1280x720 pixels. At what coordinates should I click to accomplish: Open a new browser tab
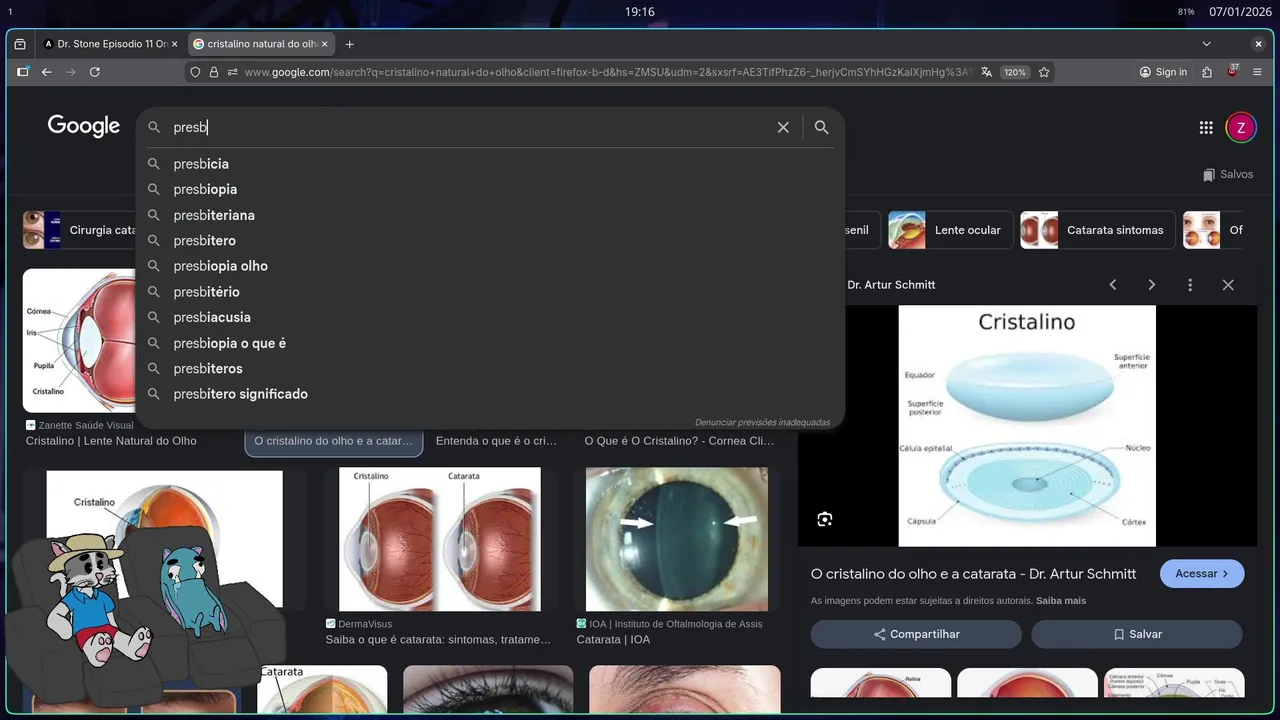[x=349, y=44]
